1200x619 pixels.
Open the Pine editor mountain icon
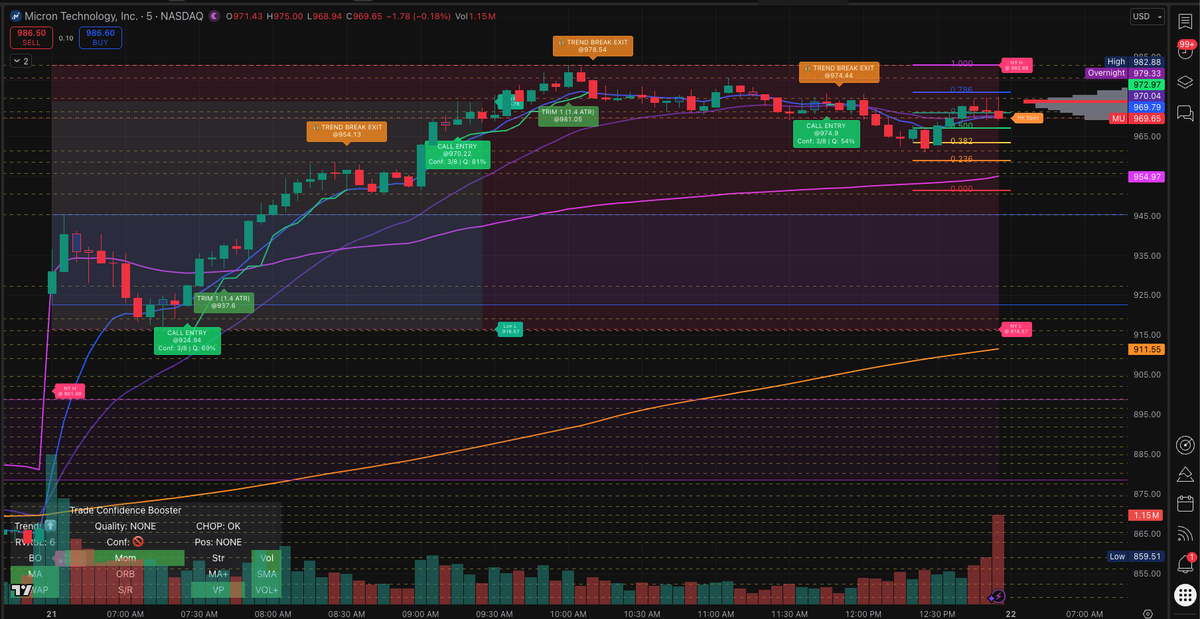1185,473
